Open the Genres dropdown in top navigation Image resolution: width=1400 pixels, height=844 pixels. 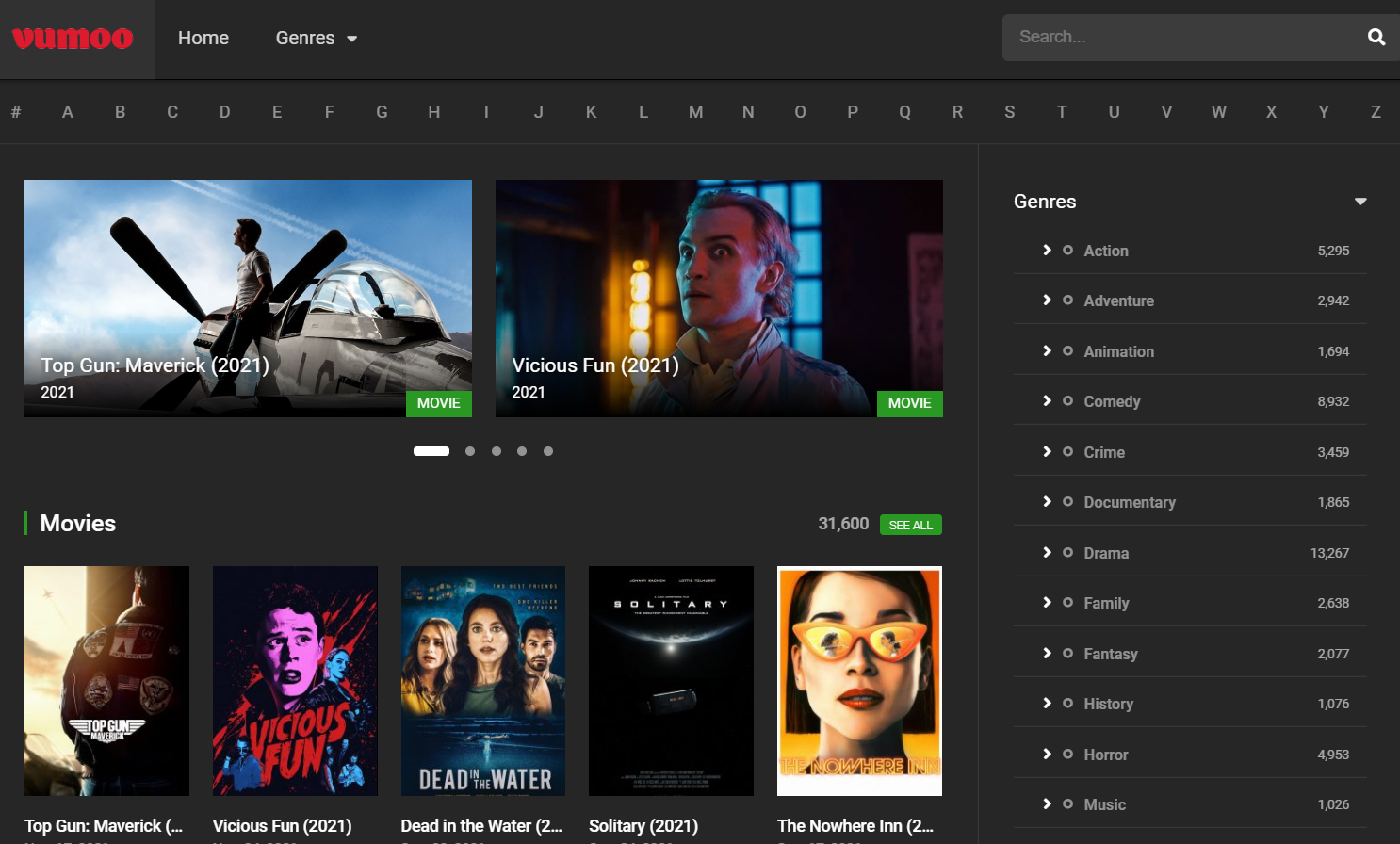[x=317, y=38]
